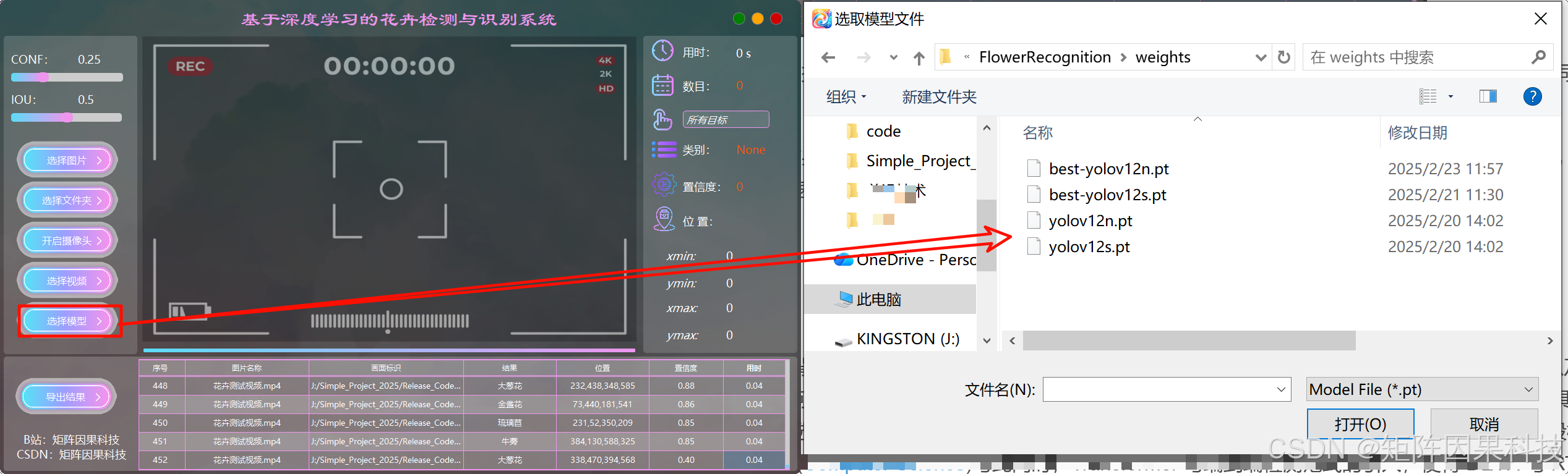Adjust the CONF slider handle
The height and width of the screenshot is (474, 1568).
[43, 77]
